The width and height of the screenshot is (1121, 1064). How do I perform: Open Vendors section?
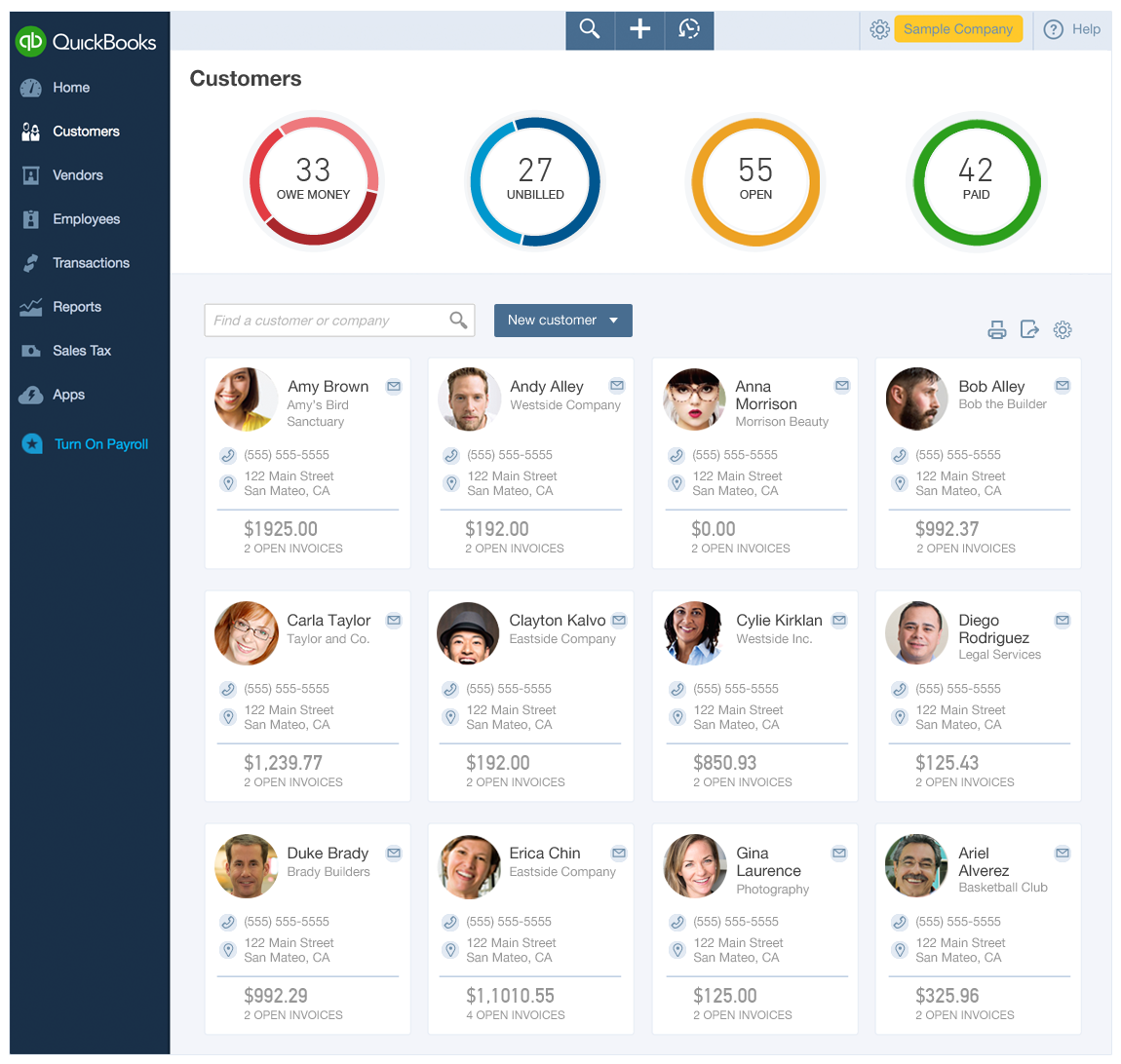(77, 175)
